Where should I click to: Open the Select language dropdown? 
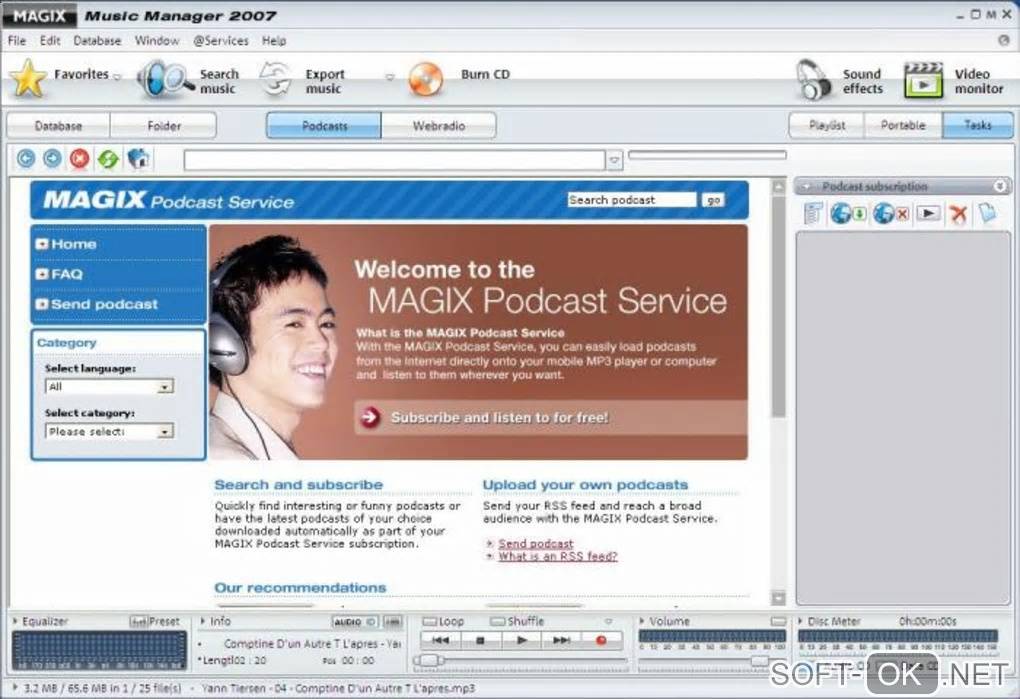coord(109,387)
